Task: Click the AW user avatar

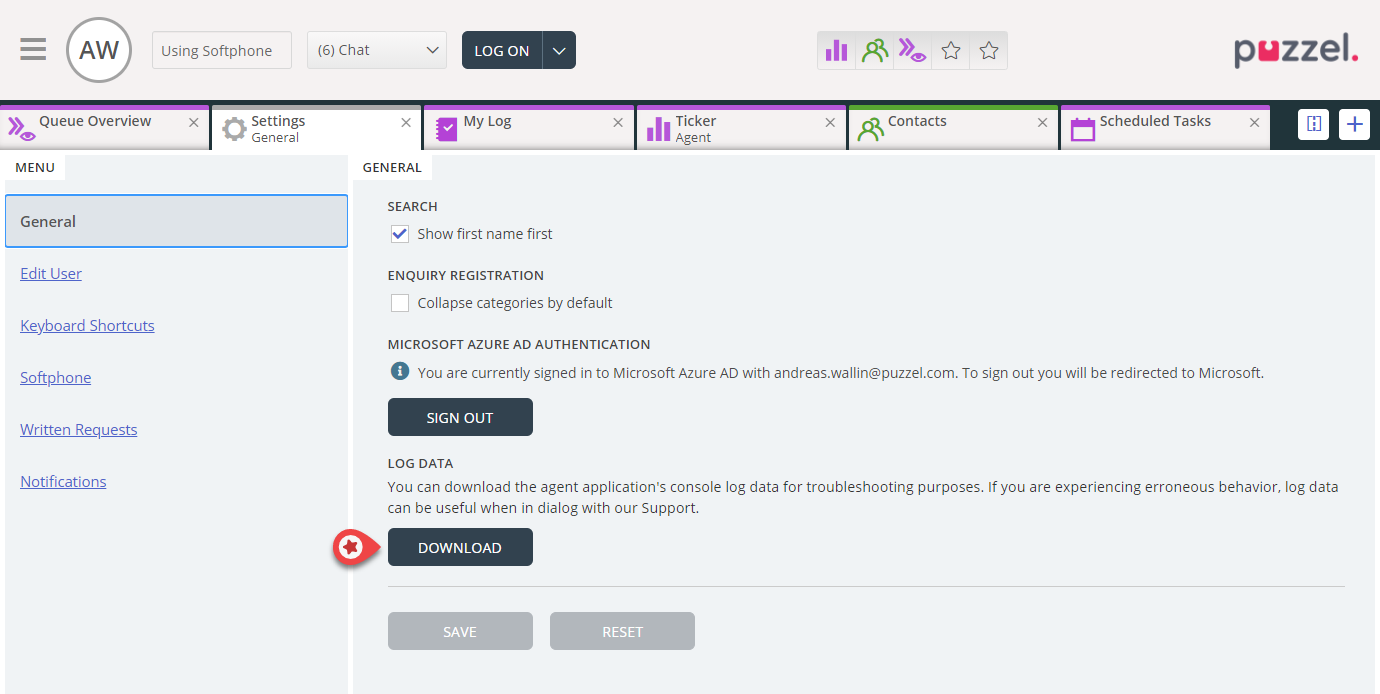Action: coord(99,50)
